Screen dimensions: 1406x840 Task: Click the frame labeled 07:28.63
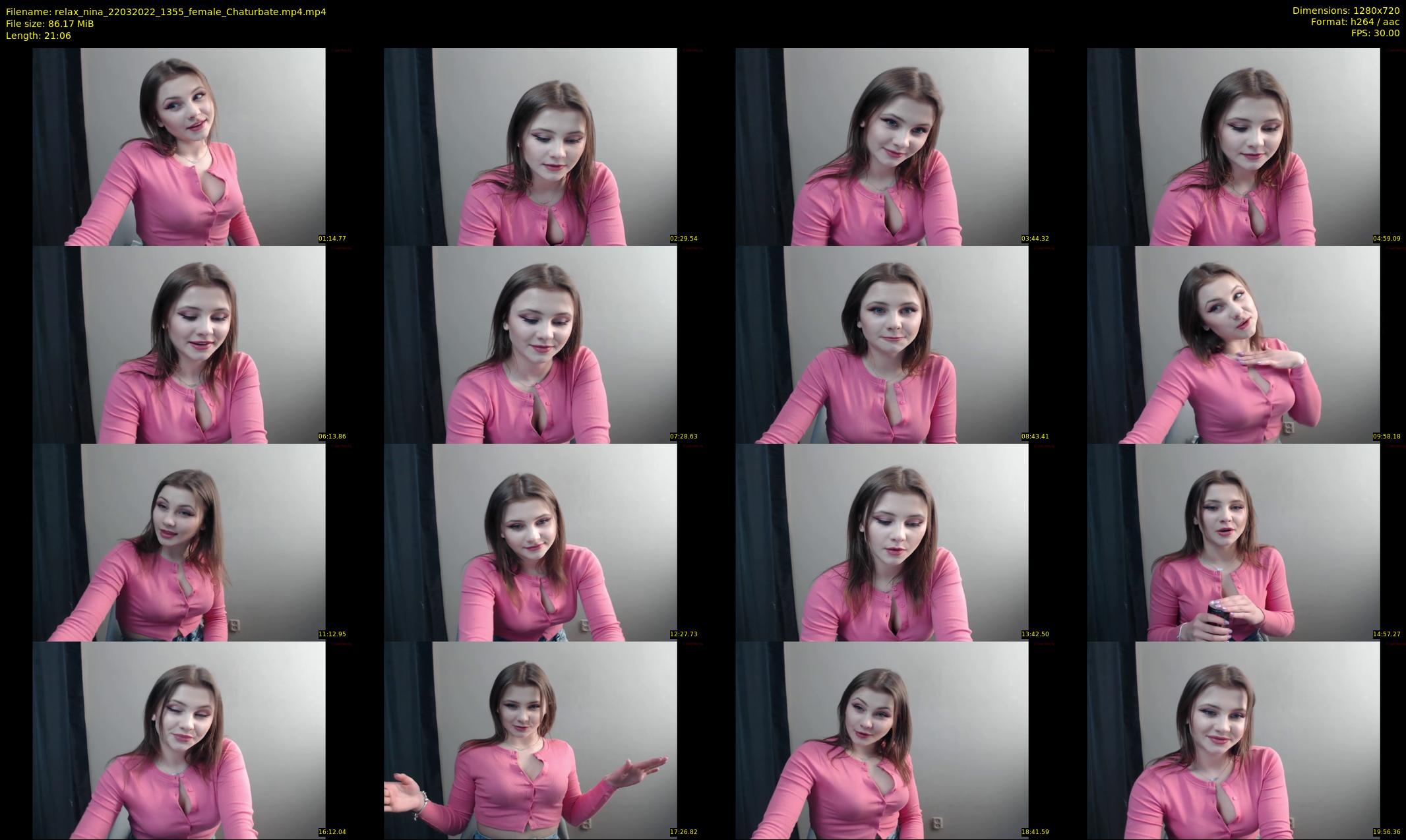point(530,344)
